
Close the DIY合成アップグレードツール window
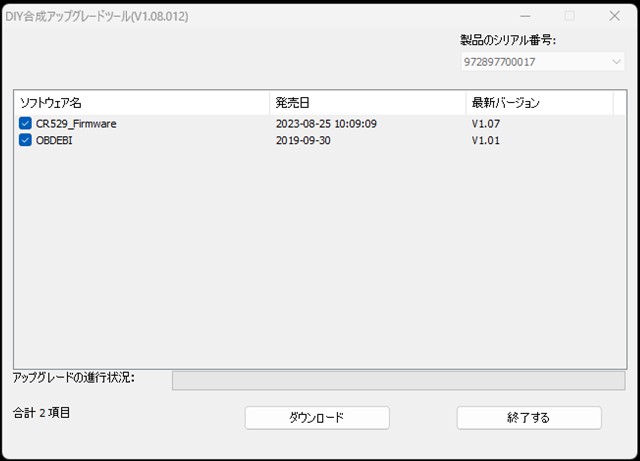615,16
